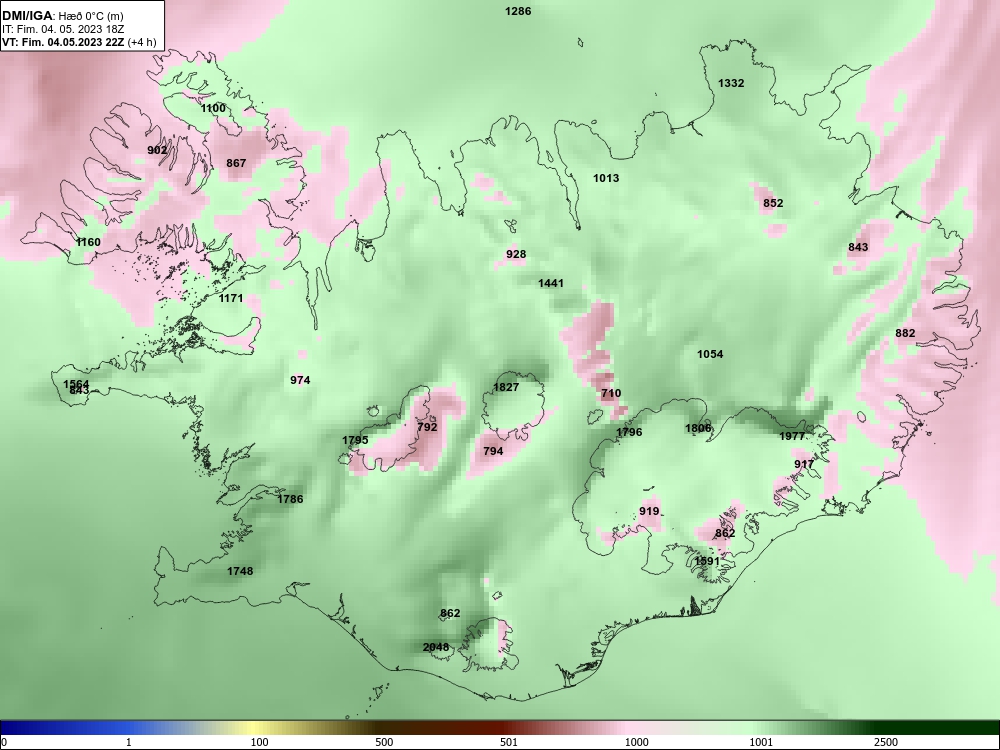Click the 974 value label
1000x750 pixels.
[x=300, y=380]
